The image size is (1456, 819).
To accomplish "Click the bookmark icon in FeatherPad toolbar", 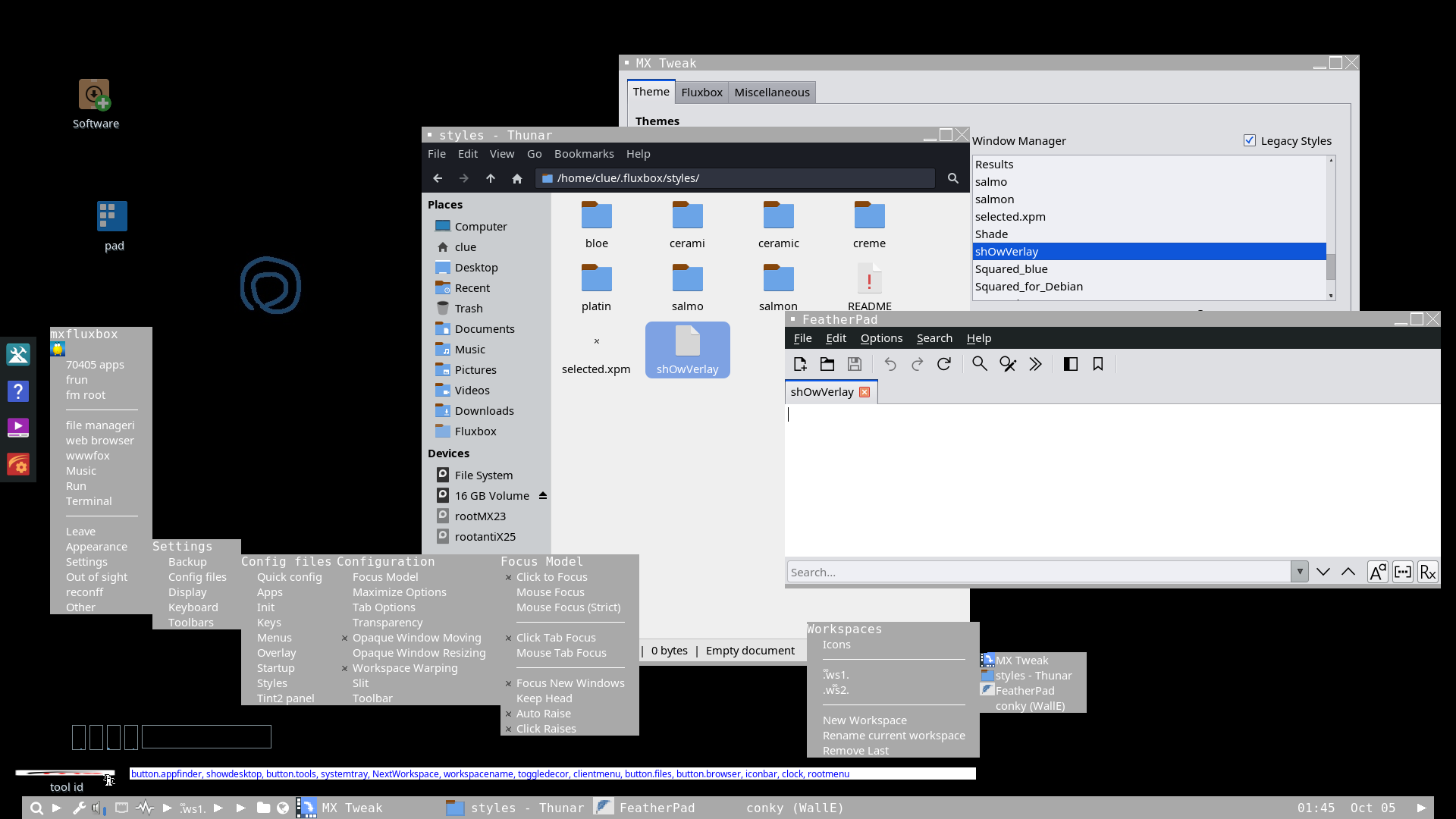I will coord(1098,365).
